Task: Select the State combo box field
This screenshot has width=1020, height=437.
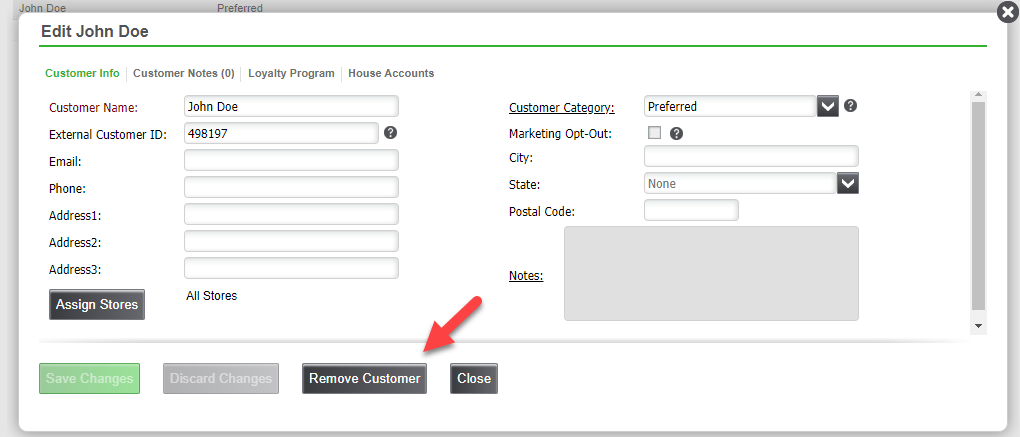Action: click(740, 183)
